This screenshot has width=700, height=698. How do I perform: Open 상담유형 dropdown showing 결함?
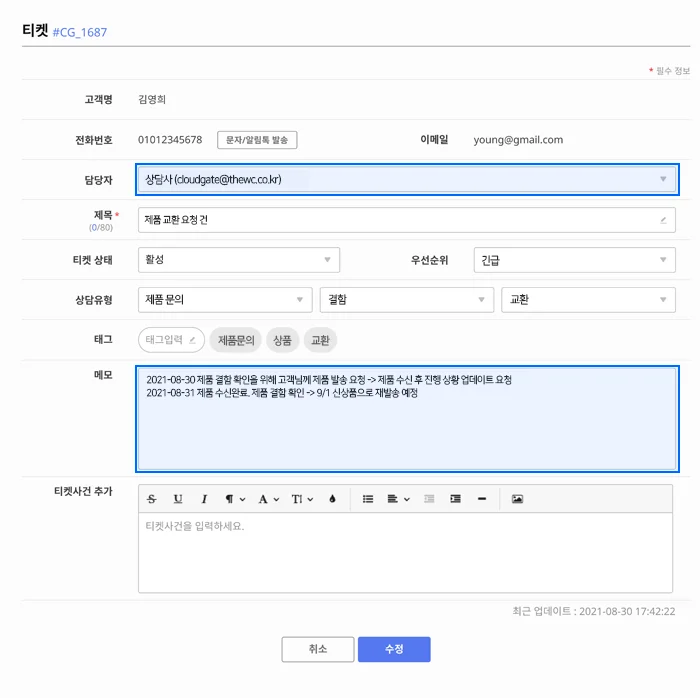[407, 300]
